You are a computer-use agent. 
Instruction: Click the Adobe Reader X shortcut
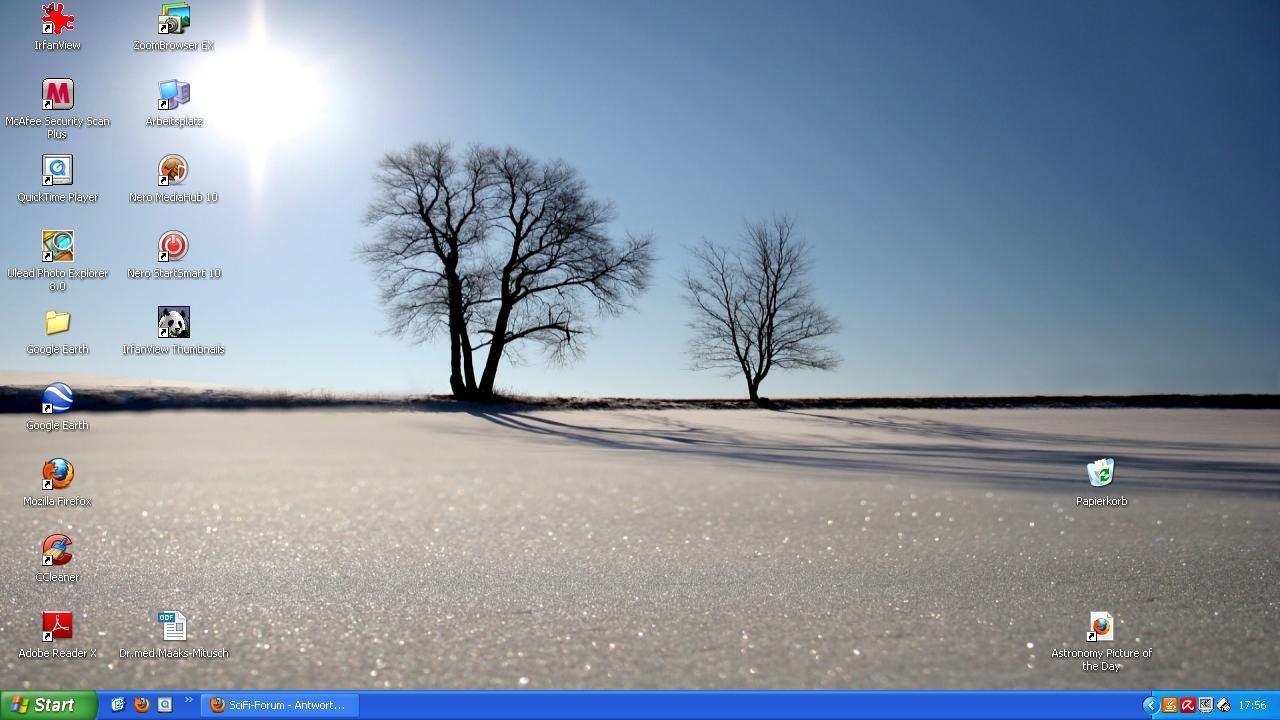click(x=57, y=627)
